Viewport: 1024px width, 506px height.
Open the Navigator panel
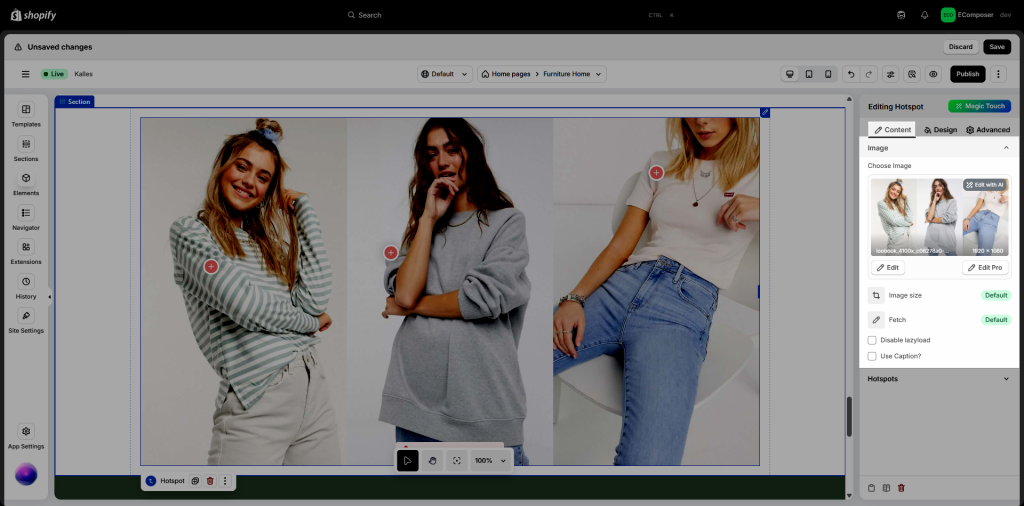point(26,217)
